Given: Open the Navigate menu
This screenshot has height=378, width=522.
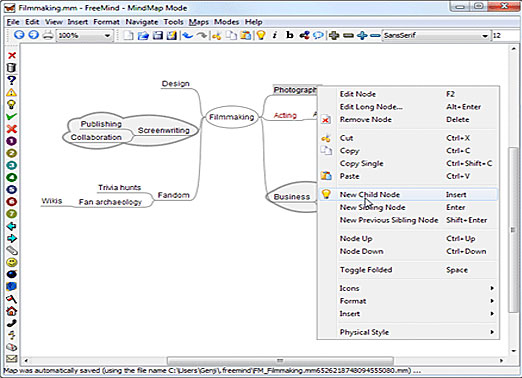Looking at the screenshot, I should click(x=142, y=22).
